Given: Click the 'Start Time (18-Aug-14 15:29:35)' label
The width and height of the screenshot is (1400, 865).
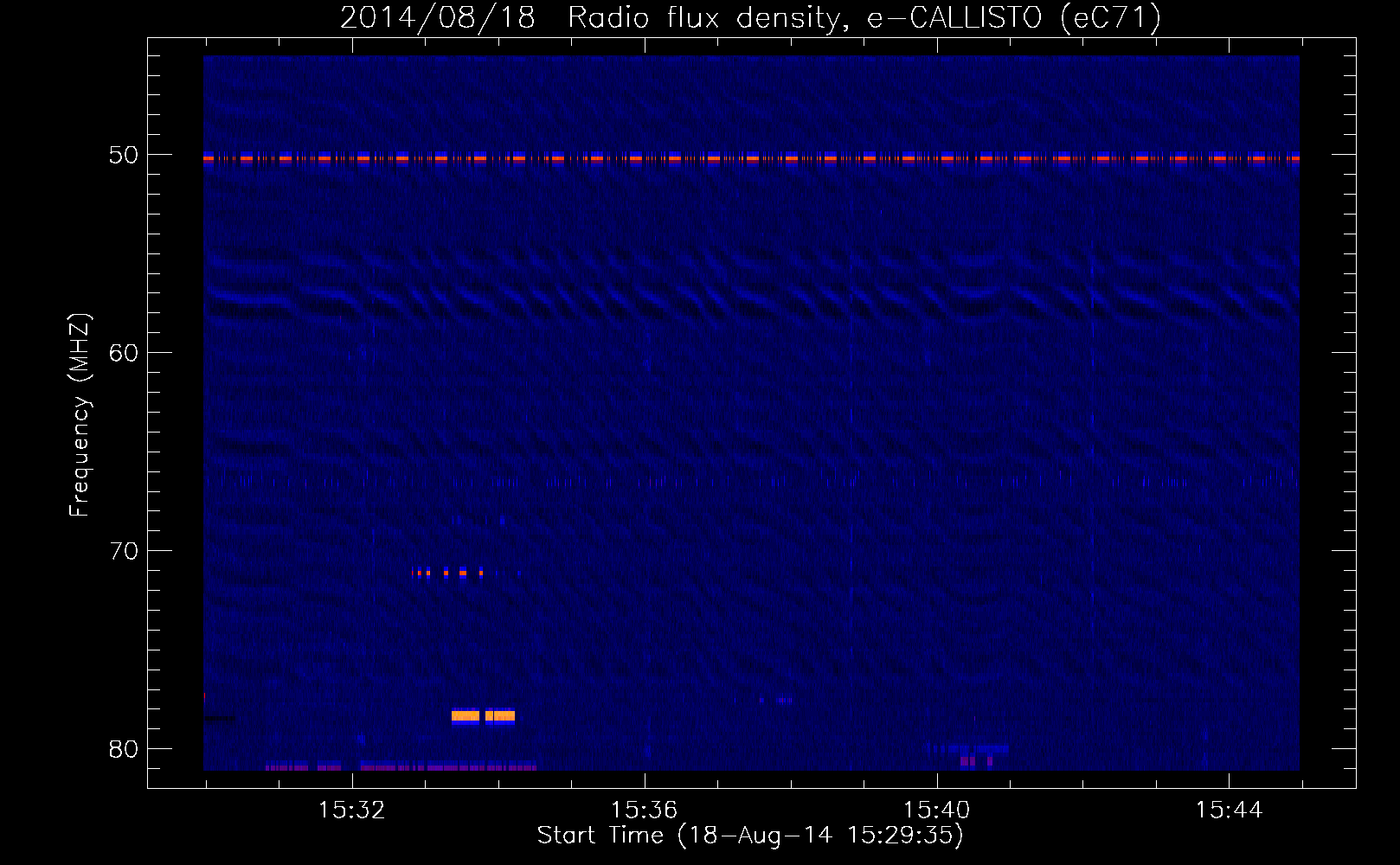Looking at the screenshot, I should pyautogui.click(x=750, y=836).
